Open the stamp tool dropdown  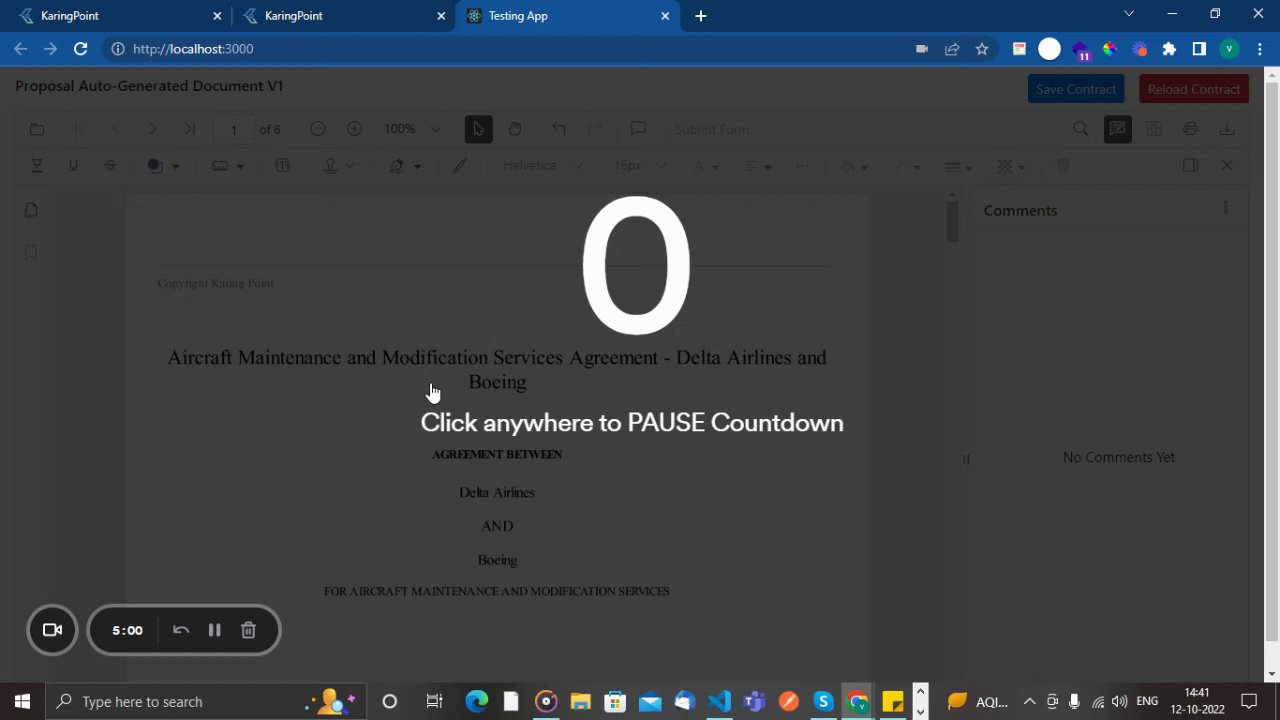(x=338, y=166)
